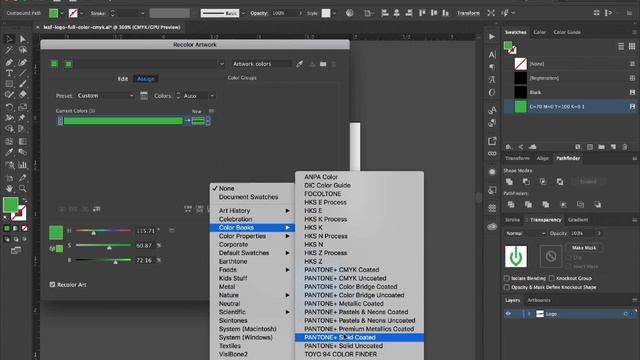Viewport: 640px width, 360px height.
Task: Select the Magic Wand tool
Action: pos(9,50)
